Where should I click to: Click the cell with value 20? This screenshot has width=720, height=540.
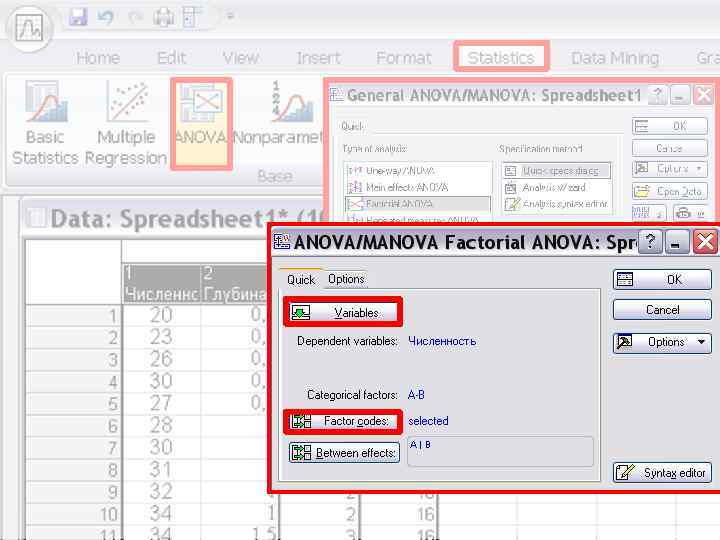161,315
